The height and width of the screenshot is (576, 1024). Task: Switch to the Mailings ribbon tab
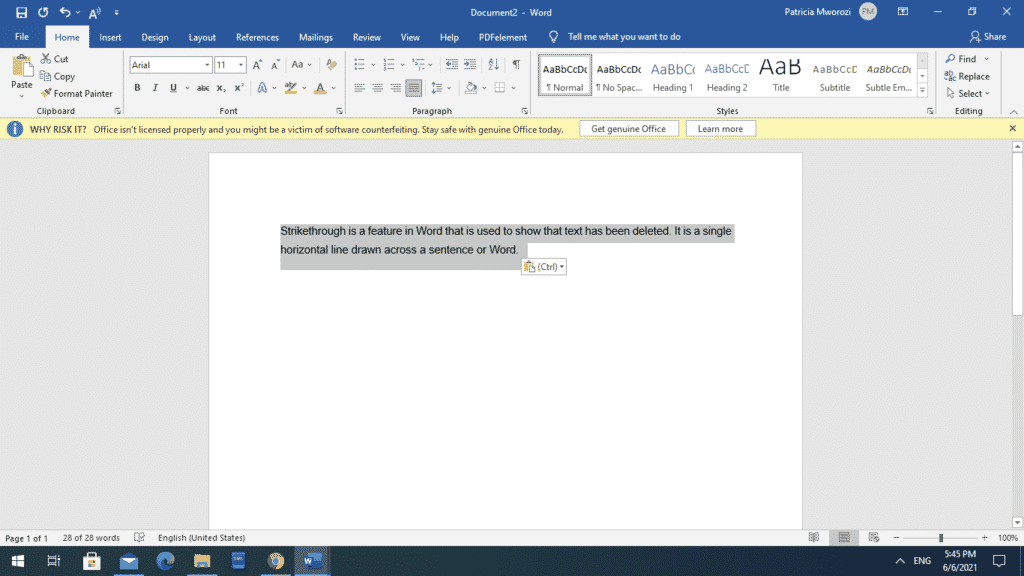click(x=315, y=37)
